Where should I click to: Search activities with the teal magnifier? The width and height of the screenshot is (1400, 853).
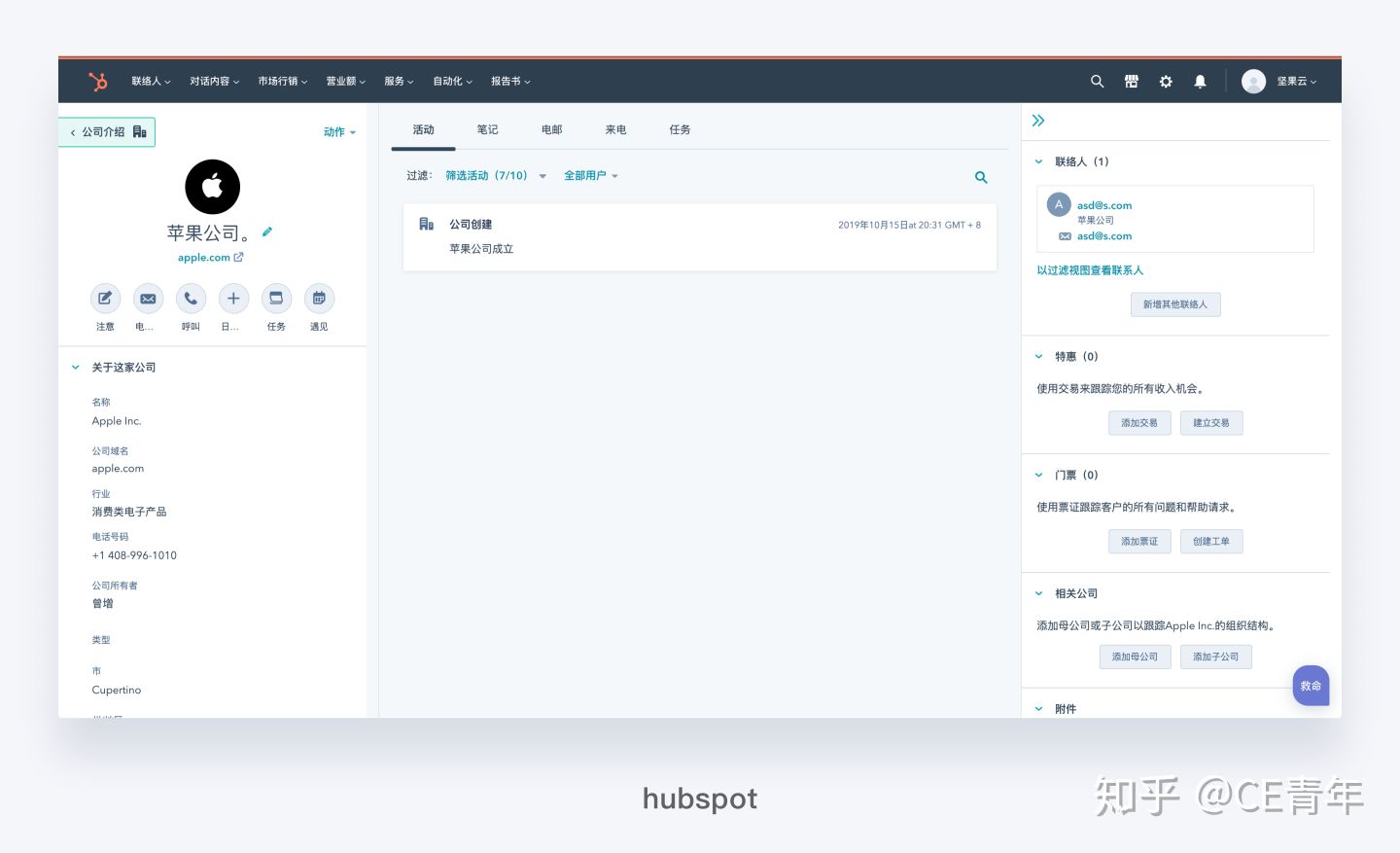point(981,177)
